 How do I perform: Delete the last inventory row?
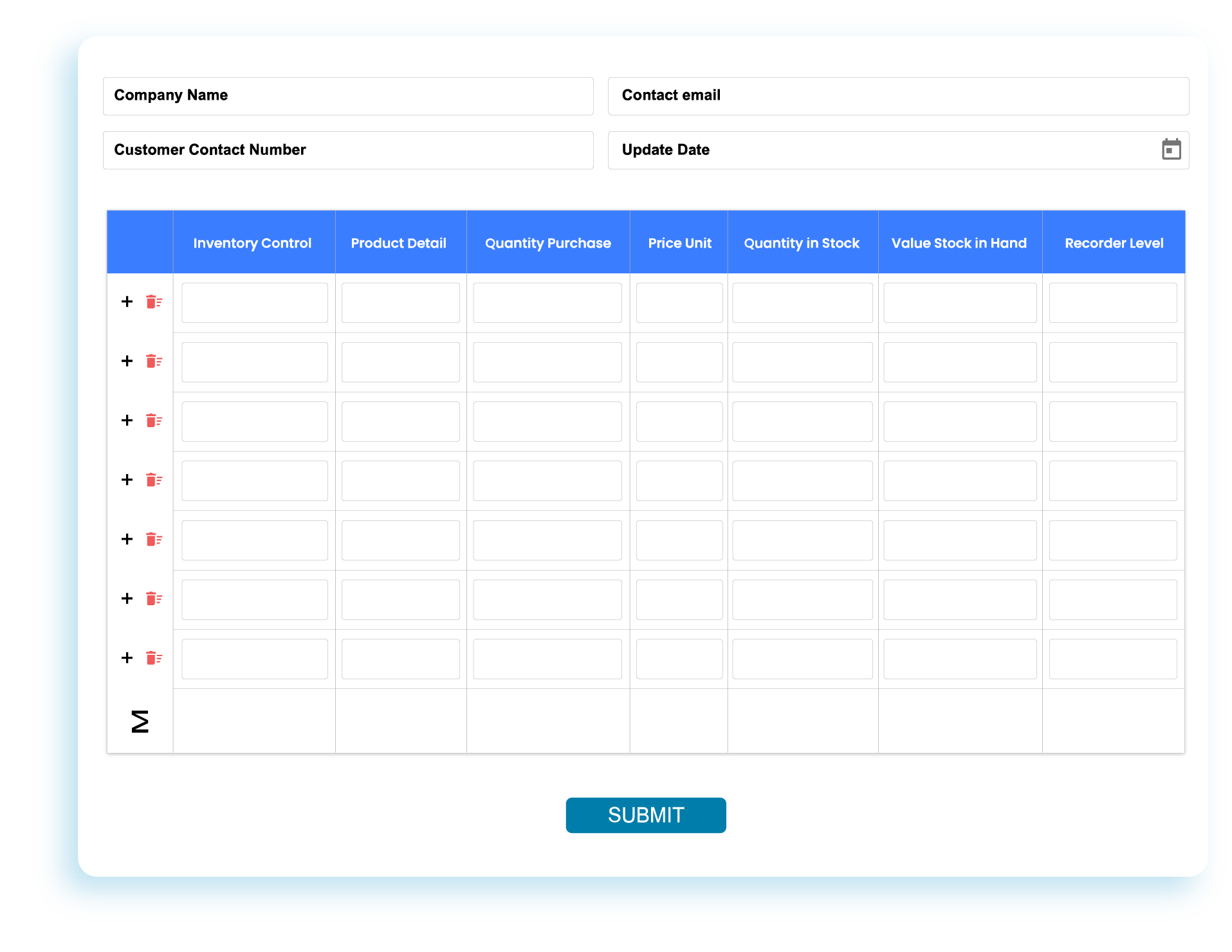click(x=154, y=657)
